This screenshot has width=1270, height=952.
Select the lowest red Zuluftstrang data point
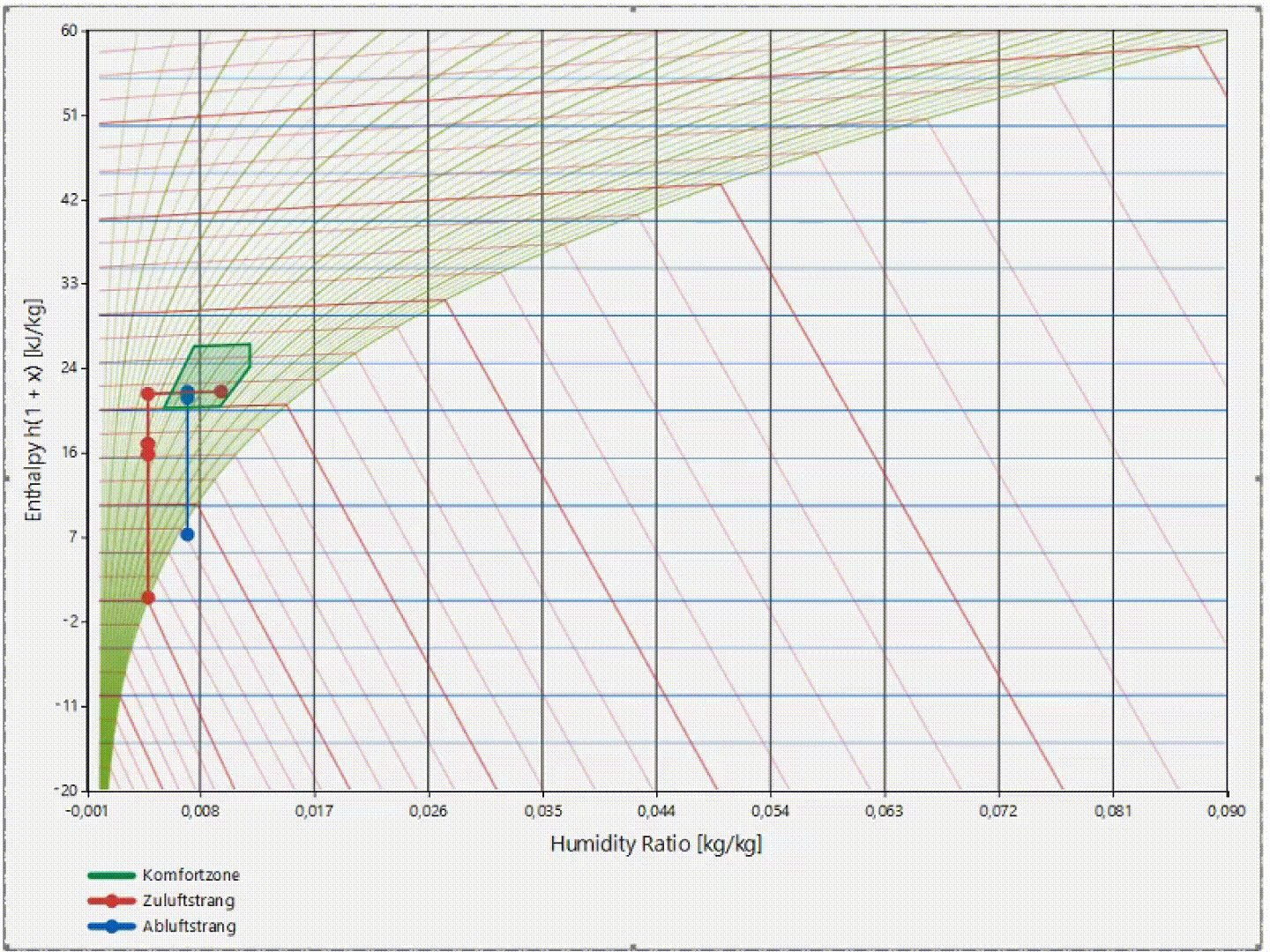point(147,597)
